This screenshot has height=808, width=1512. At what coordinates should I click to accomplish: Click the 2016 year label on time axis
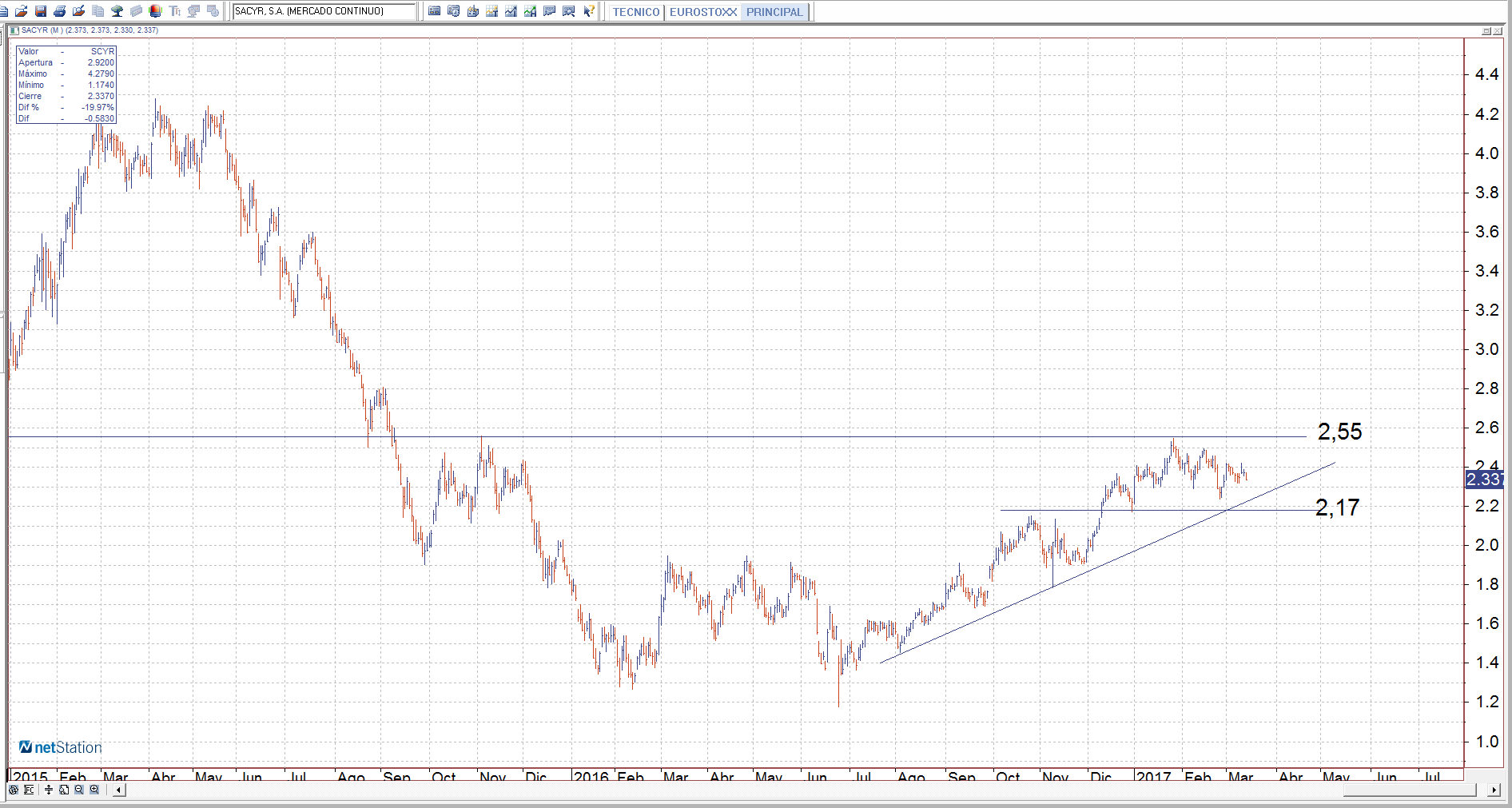591,775
